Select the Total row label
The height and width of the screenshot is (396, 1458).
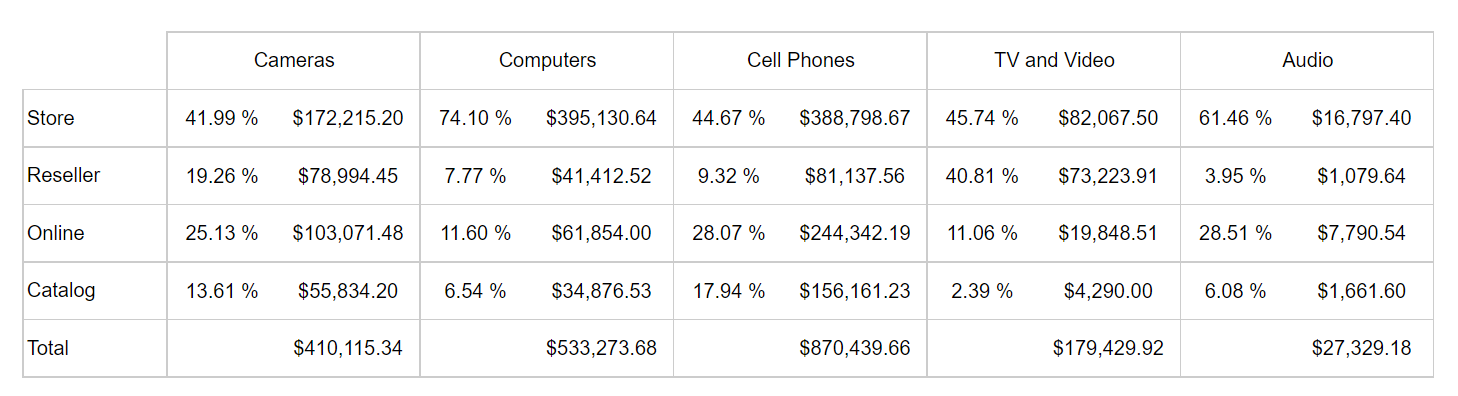tap(48, 348)
